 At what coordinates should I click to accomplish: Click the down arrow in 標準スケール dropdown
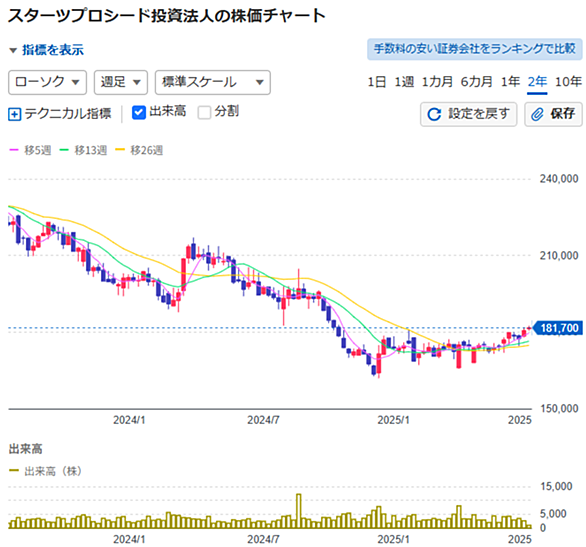[260, 83]
